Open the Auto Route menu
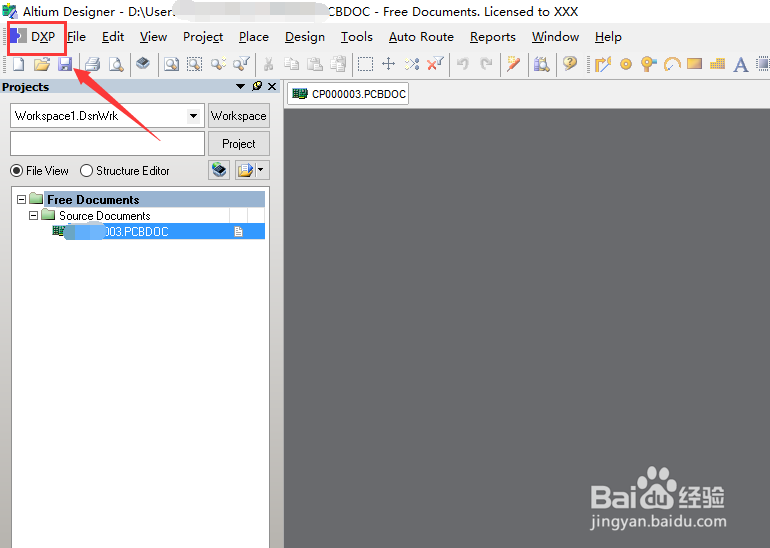The image size is (770, 548). [421, 37]
